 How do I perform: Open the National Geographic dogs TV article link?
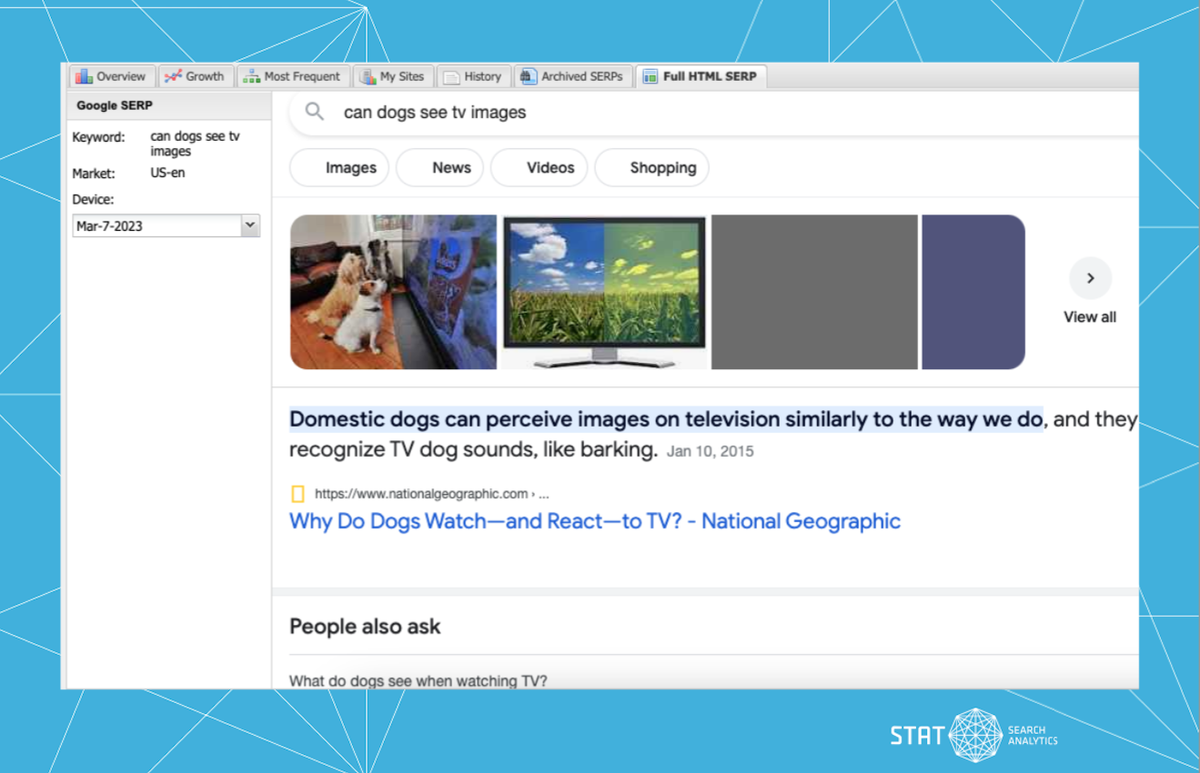pos(594,521)
